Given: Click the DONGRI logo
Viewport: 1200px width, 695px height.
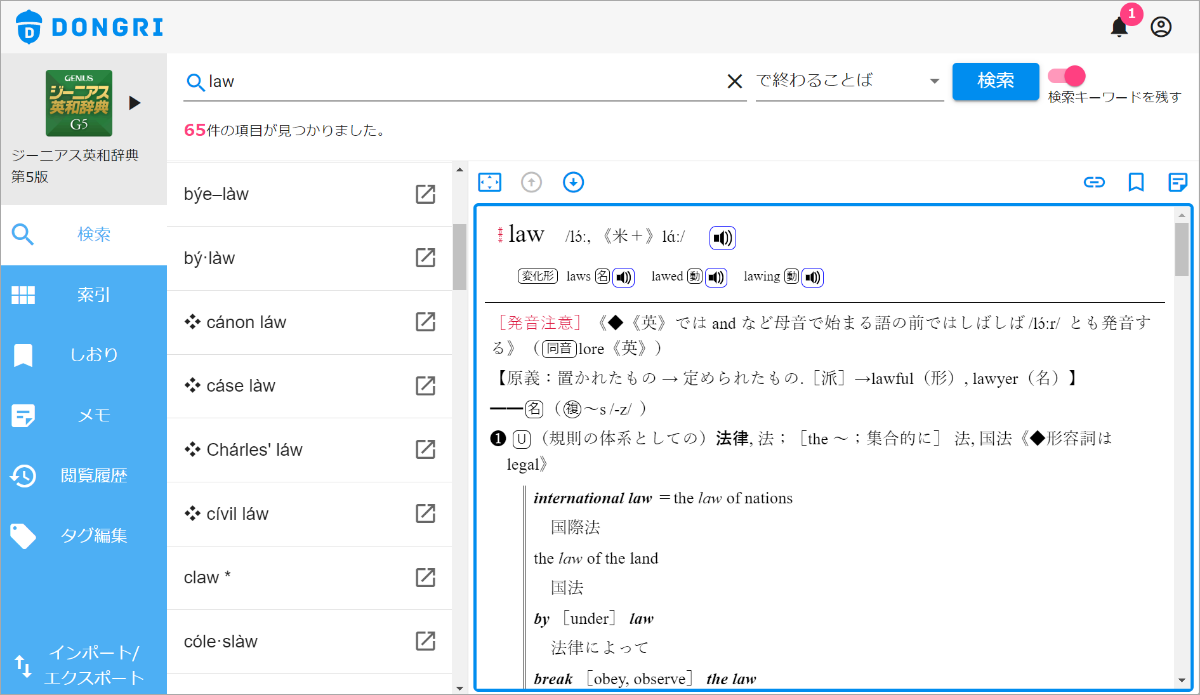Looking at the screenshot, I should click(x=90, y=27).
